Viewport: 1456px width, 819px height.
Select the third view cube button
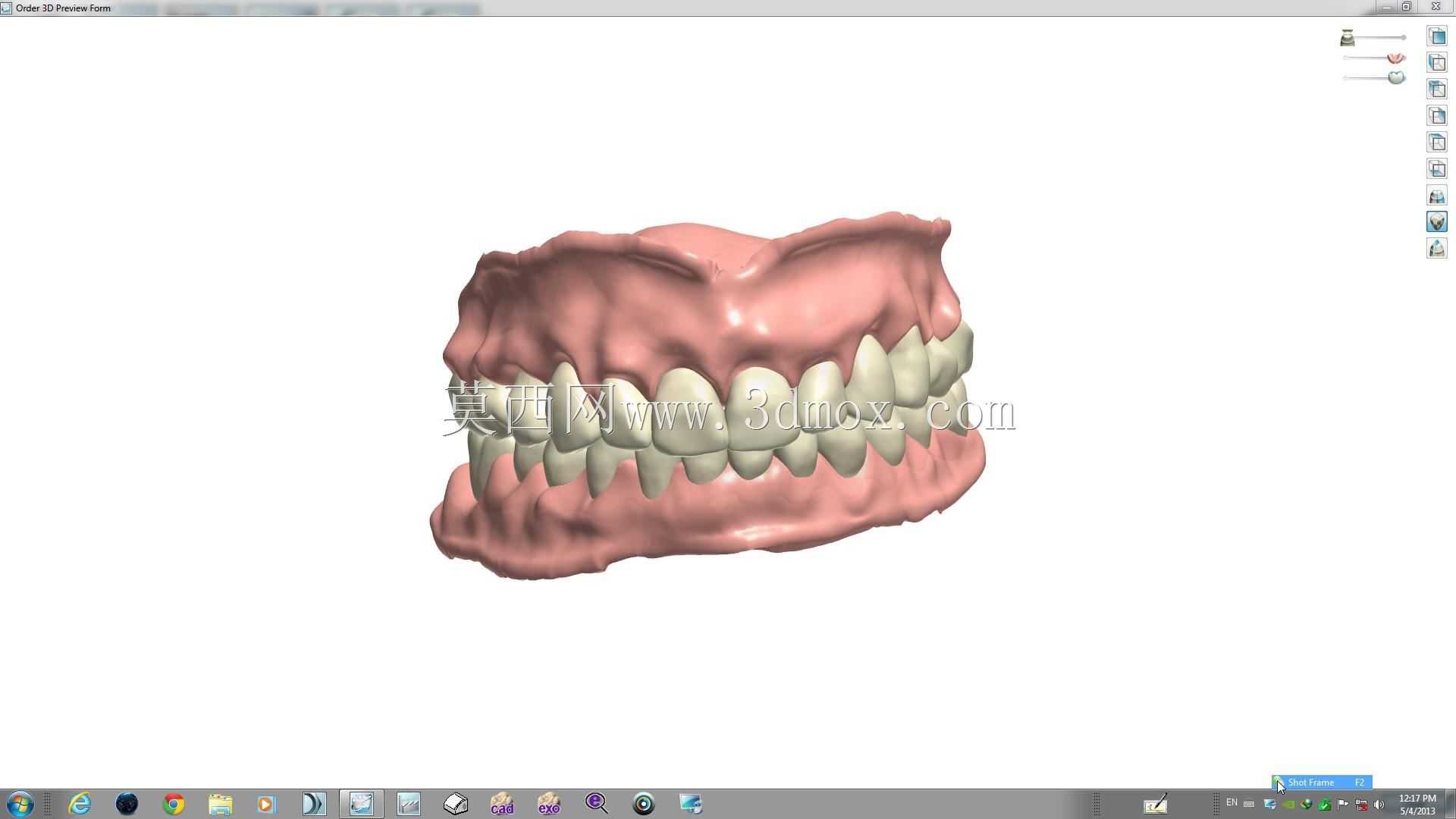point(1436,89)
